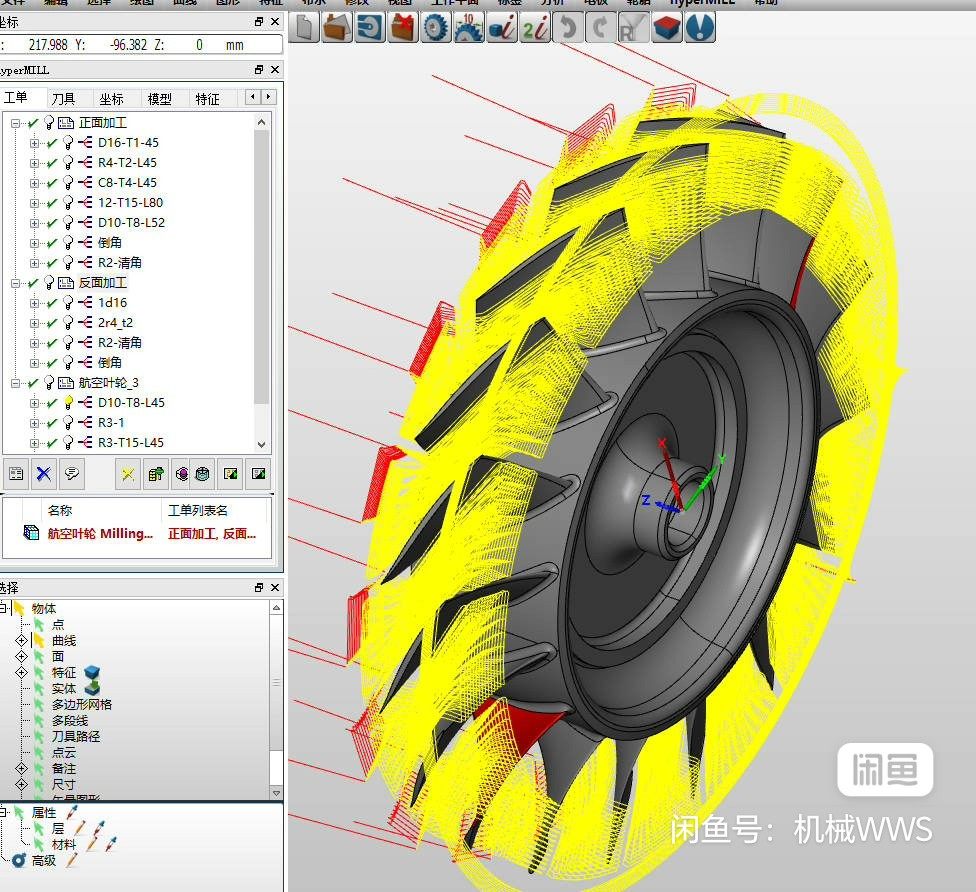
Task: Toggle lightbulb visibility for D10-T8-L45 under 航空叶轮_3
Action: pos(68,403)
